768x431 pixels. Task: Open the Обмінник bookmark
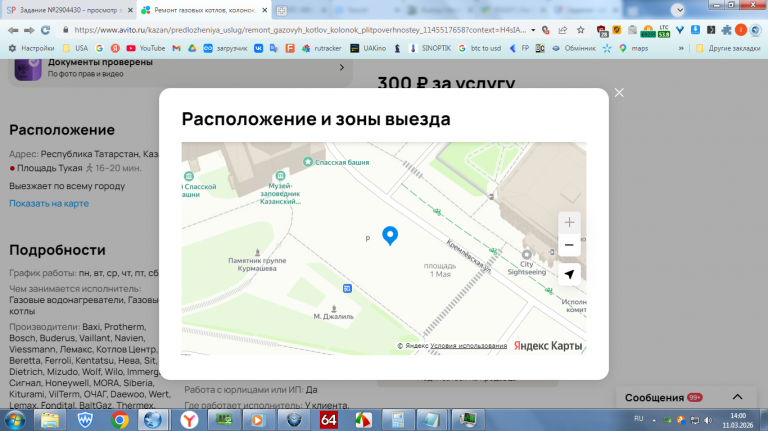[574, 48]
